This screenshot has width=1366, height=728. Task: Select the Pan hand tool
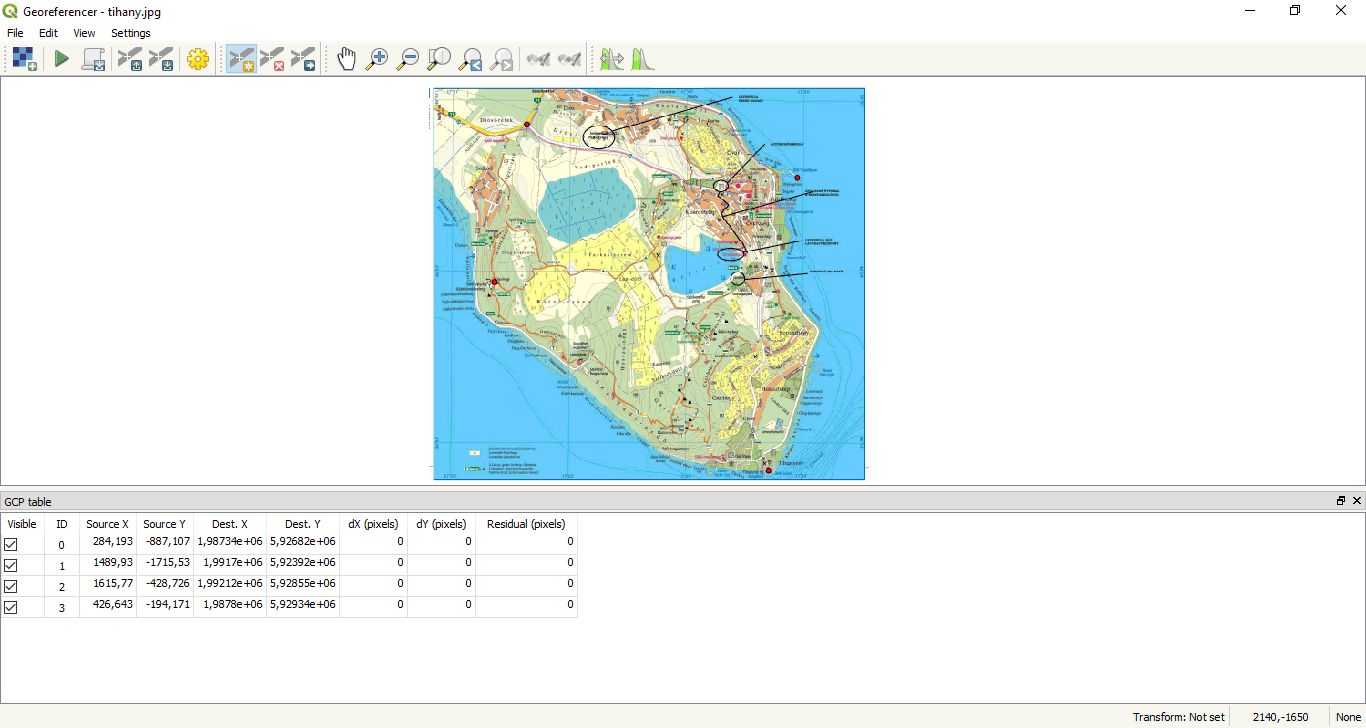tap(346, 59)
